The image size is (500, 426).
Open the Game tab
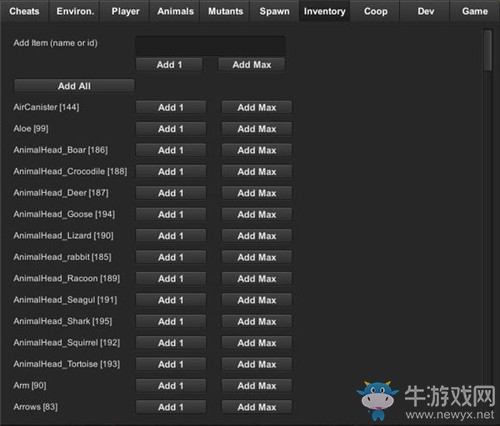click(475, 11)
